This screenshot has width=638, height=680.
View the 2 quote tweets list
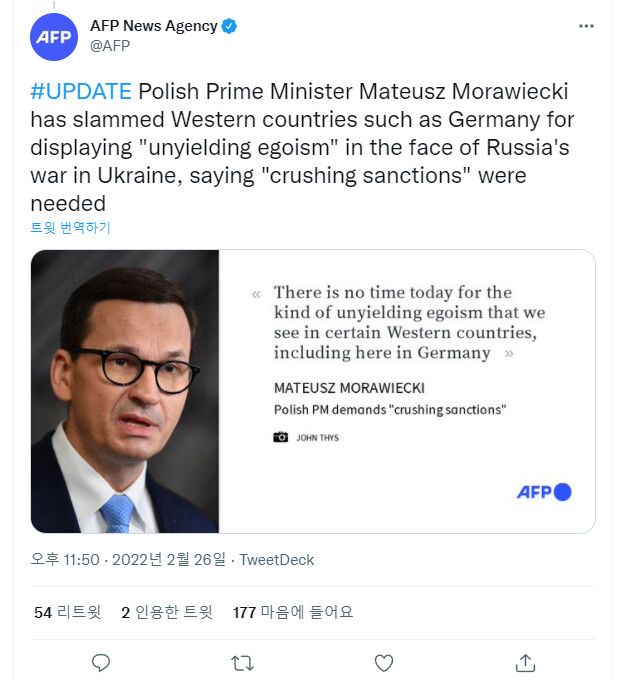tap(166, 612)
